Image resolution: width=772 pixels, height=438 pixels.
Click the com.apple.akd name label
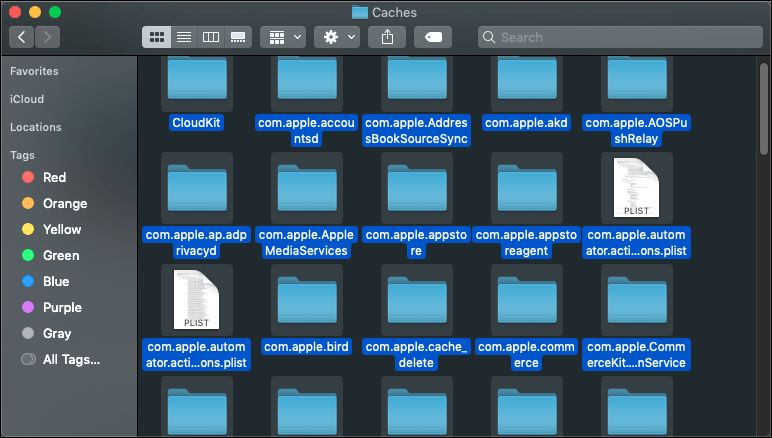pyautogui.click(x=526, y=123)
